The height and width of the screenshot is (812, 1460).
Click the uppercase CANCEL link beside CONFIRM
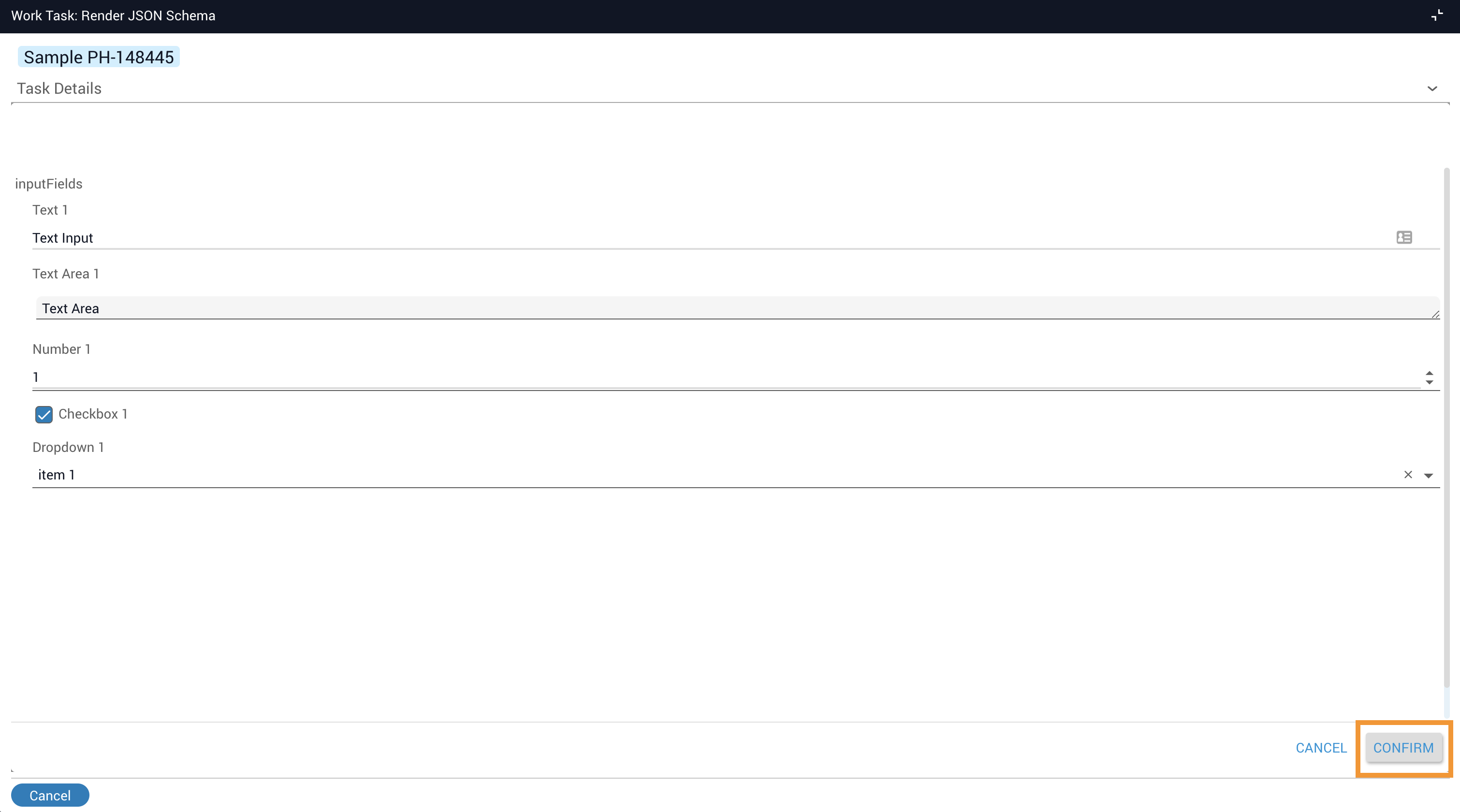point(1321,748)
